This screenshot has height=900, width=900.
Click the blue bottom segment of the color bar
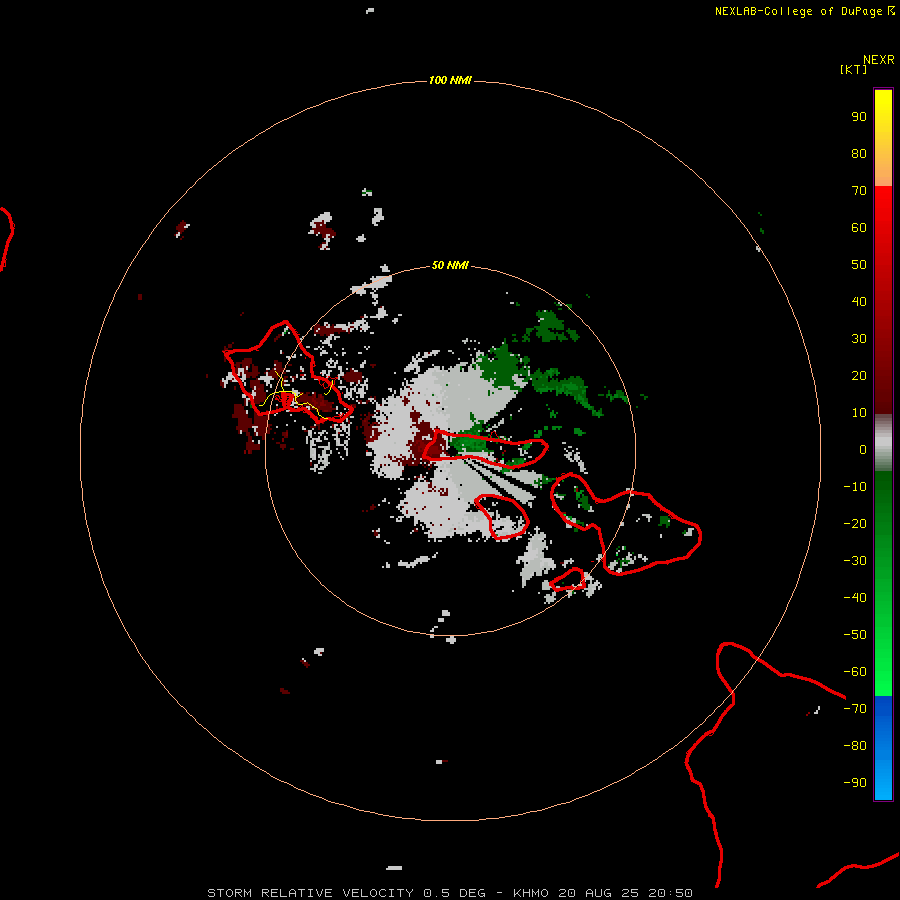[x=883, y=748]
